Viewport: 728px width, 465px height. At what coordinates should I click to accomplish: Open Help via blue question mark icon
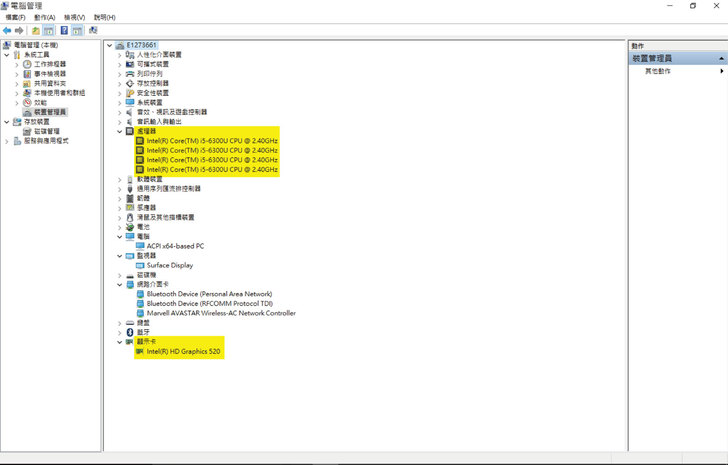64,31
